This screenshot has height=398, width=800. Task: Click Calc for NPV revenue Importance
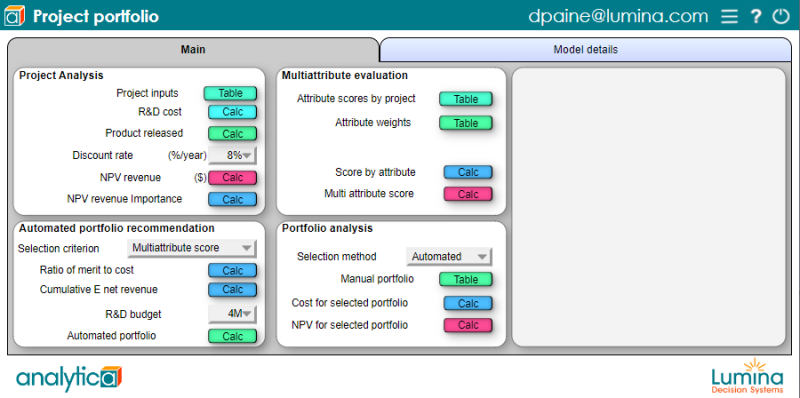(232, 200)
